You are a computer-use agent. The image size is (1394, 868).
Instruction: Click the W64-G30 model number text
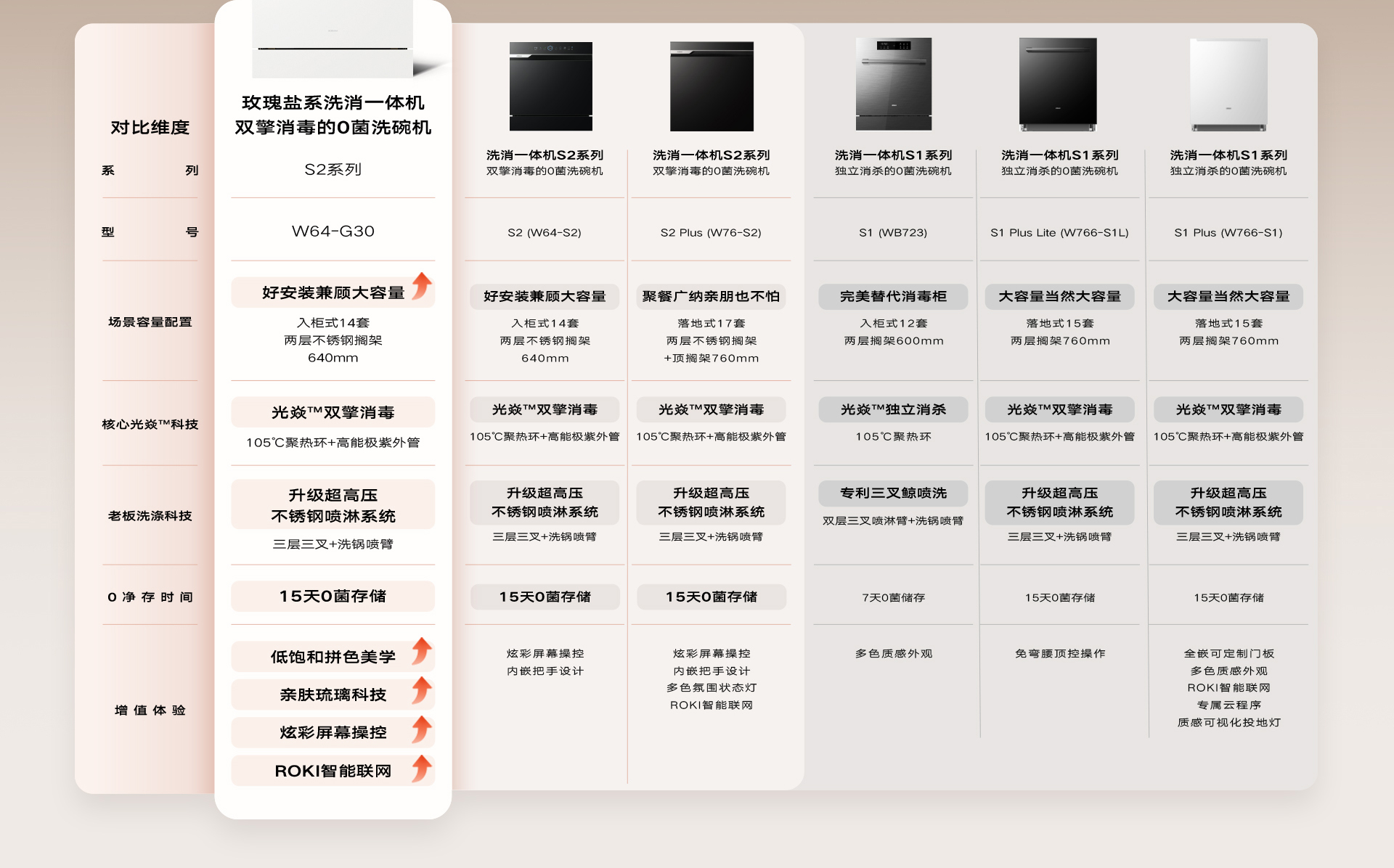pos(333,232)
